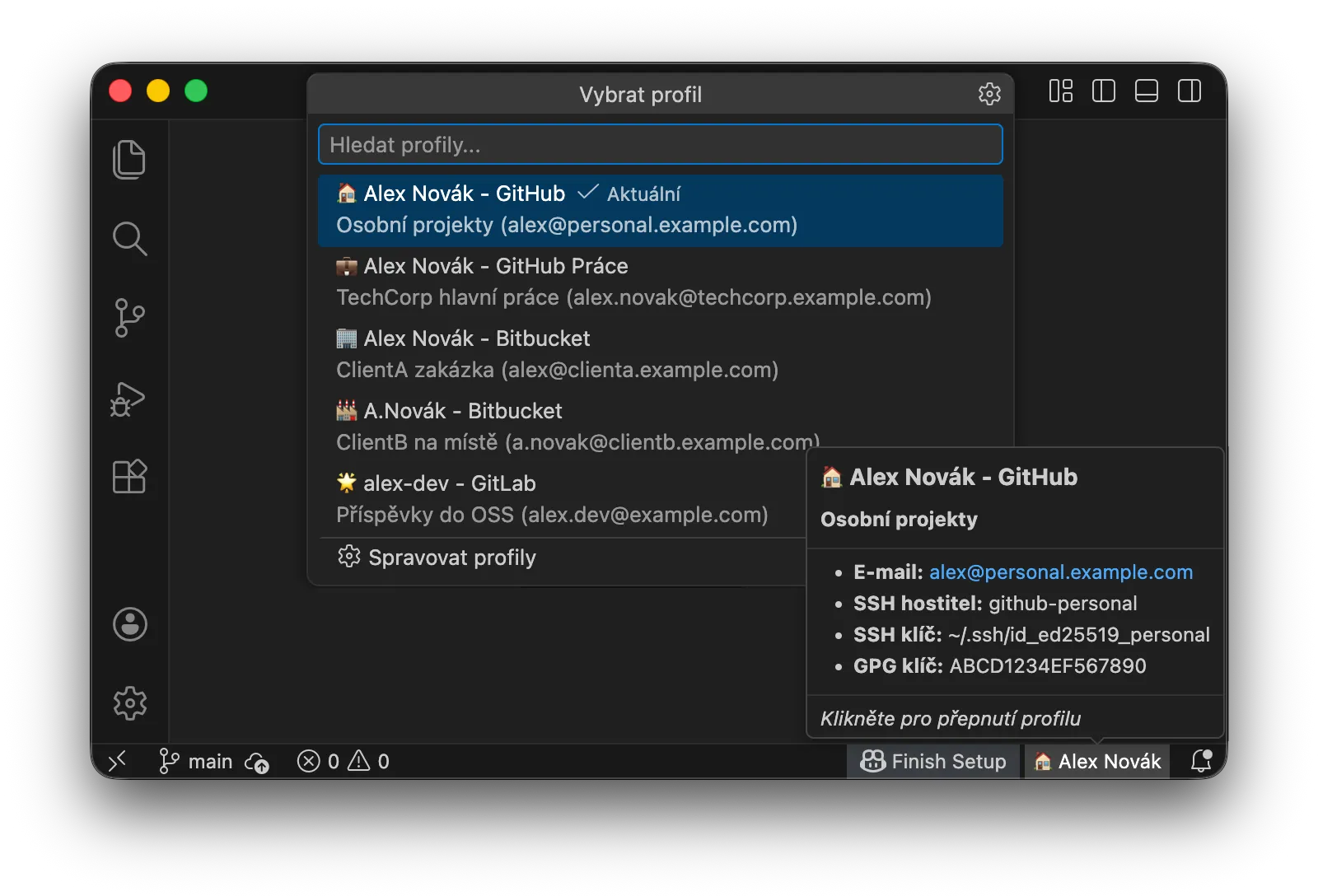Toggle the primary side bar
1318x896 pixels.
(1104, 91)
